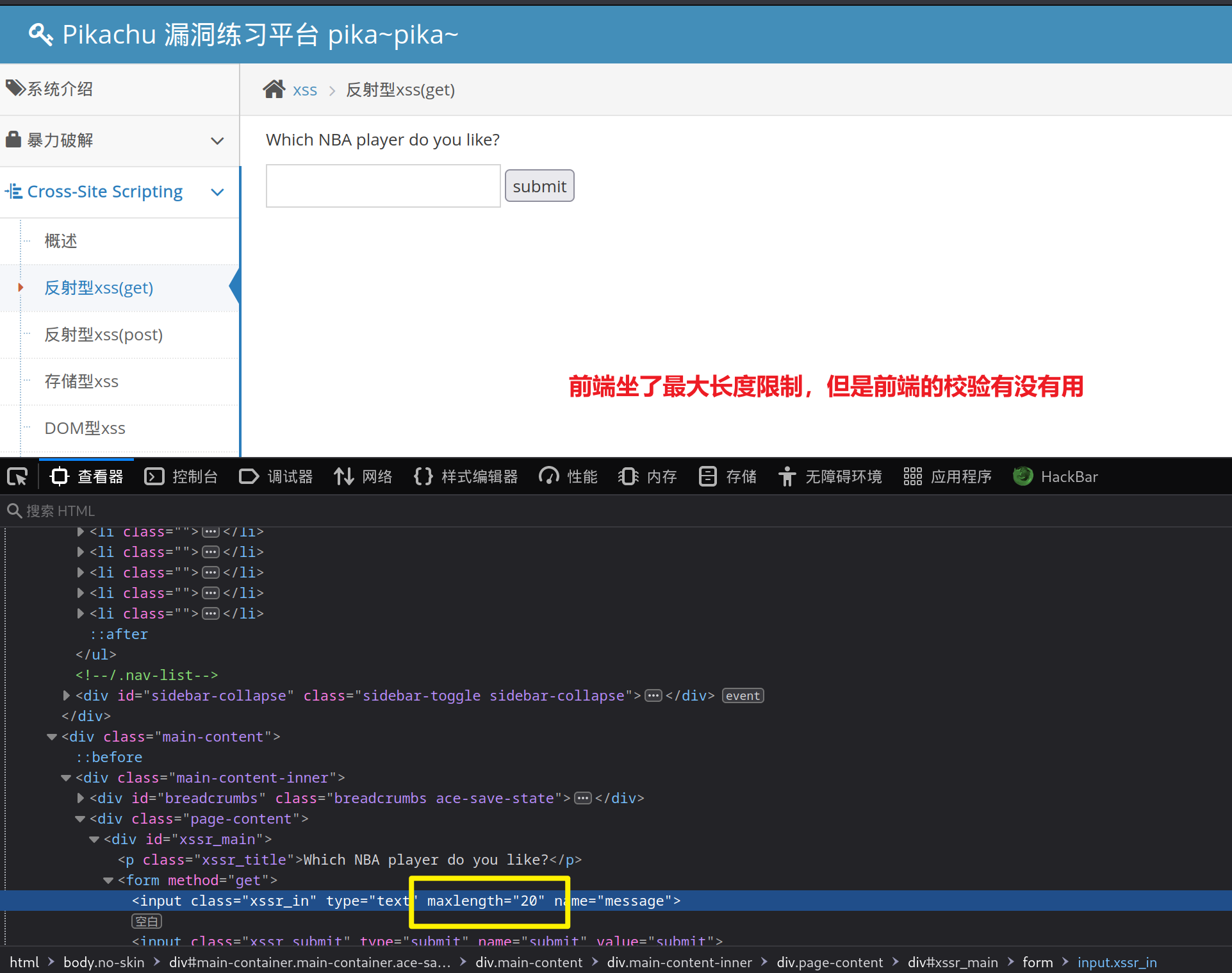The width and height of the screenshot is (1232, 973).
Task: Expand the breadcrumbs div node
Action: [80, 798]
